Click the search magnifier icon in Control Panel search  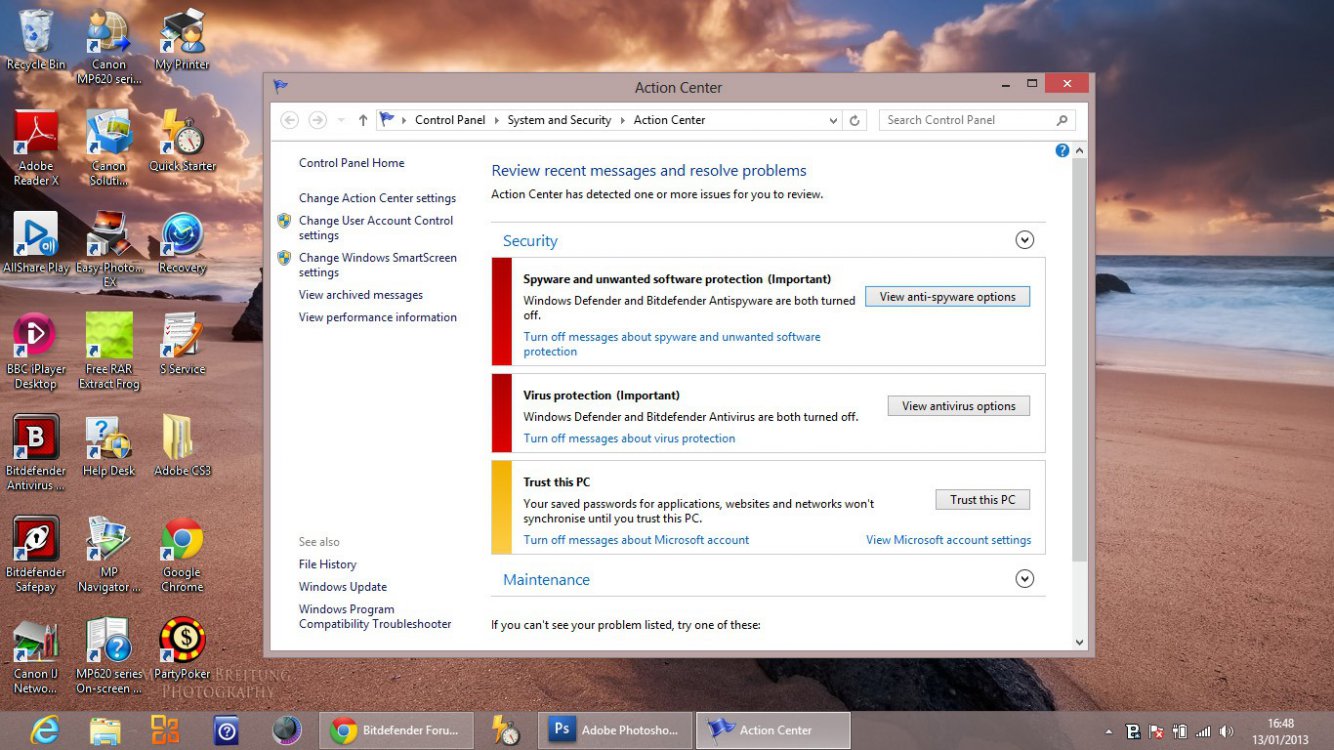click(x=1062, y=120)
